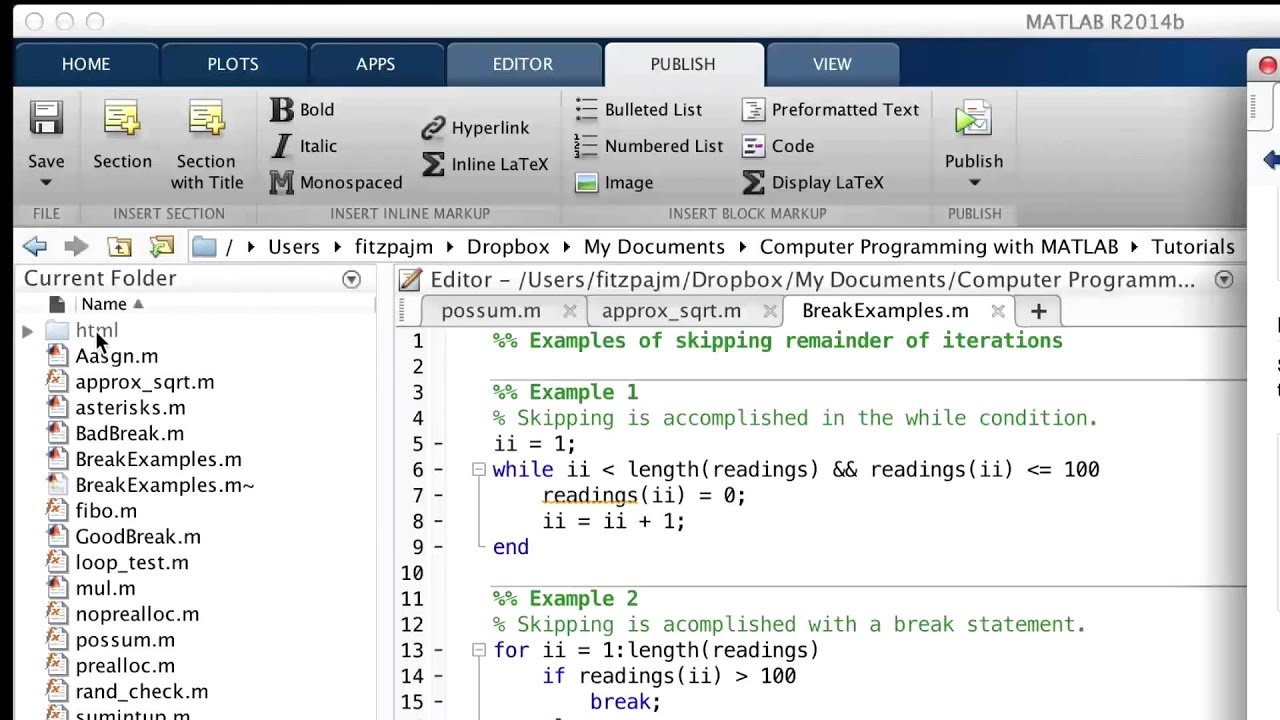
Task: Click Dropbox in the address path
Action: [508, 247]
